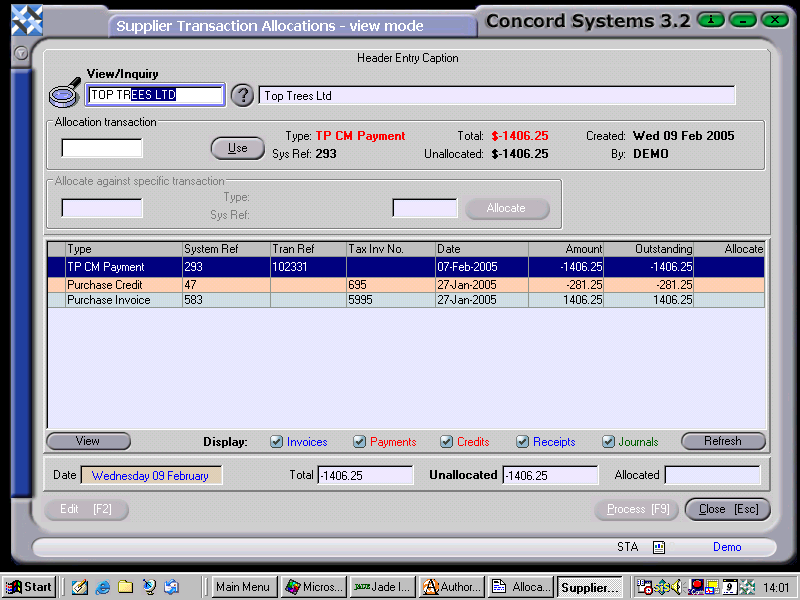
Task: Open the Wednesday 09 February date field
Action: (150, 475)
